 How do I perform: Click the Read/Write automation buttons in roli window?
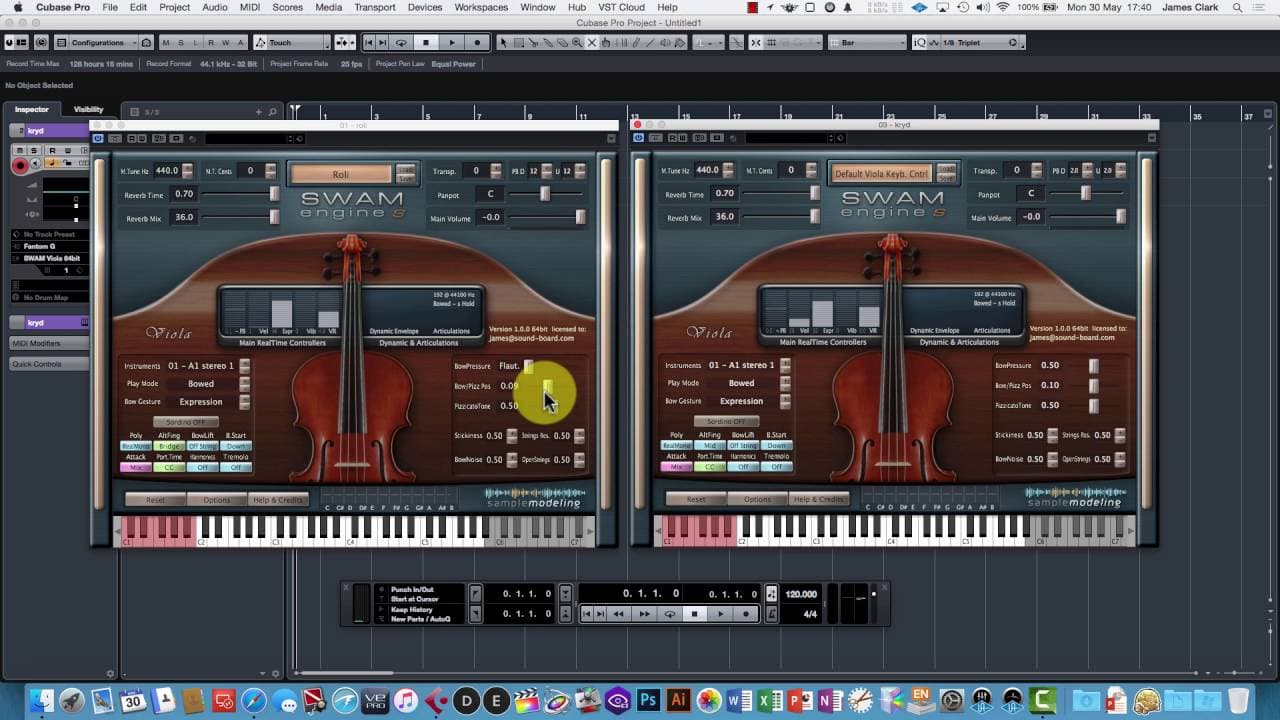coord(138,138)
